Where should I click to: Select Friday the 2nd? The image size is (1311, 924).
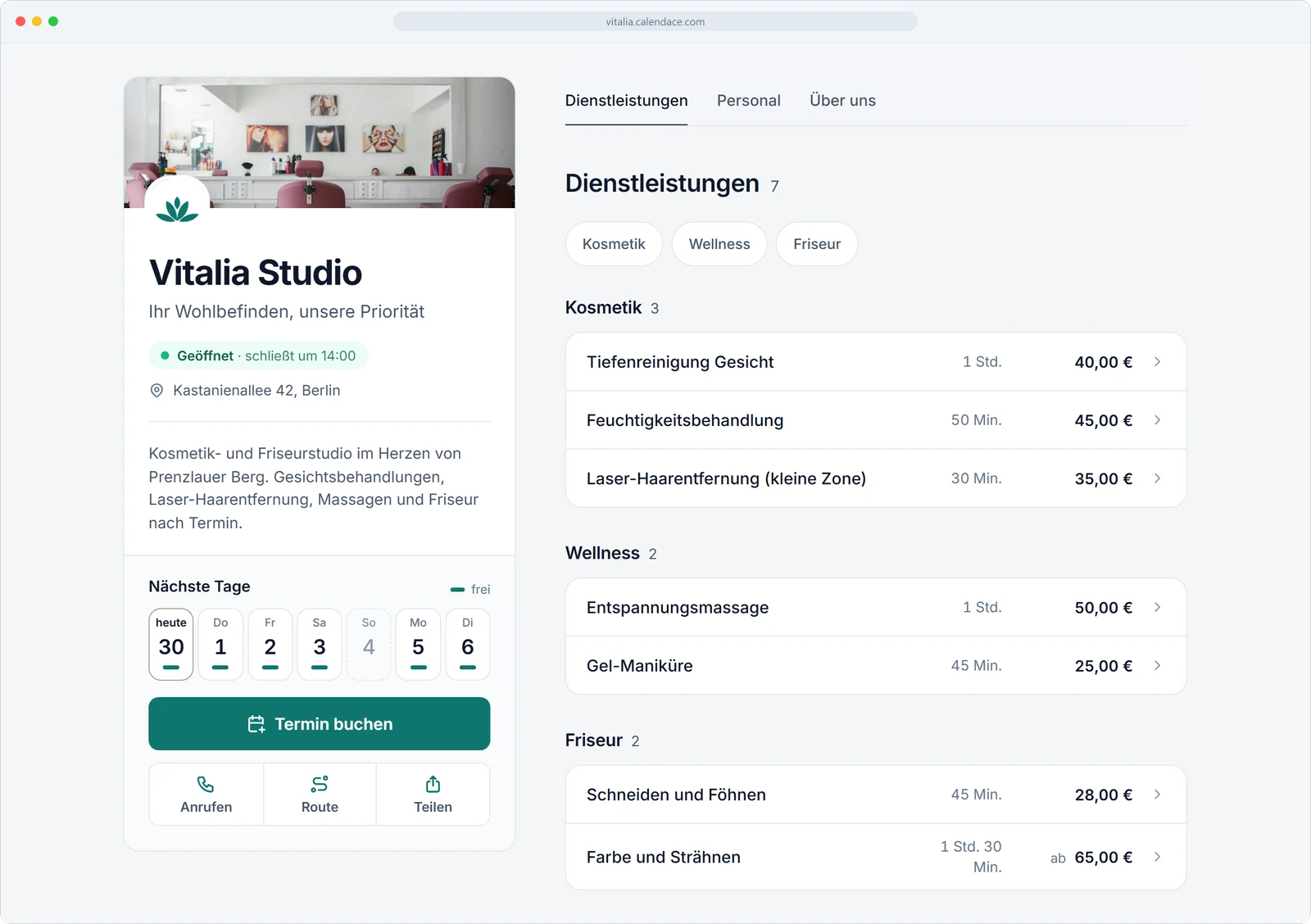270,644
